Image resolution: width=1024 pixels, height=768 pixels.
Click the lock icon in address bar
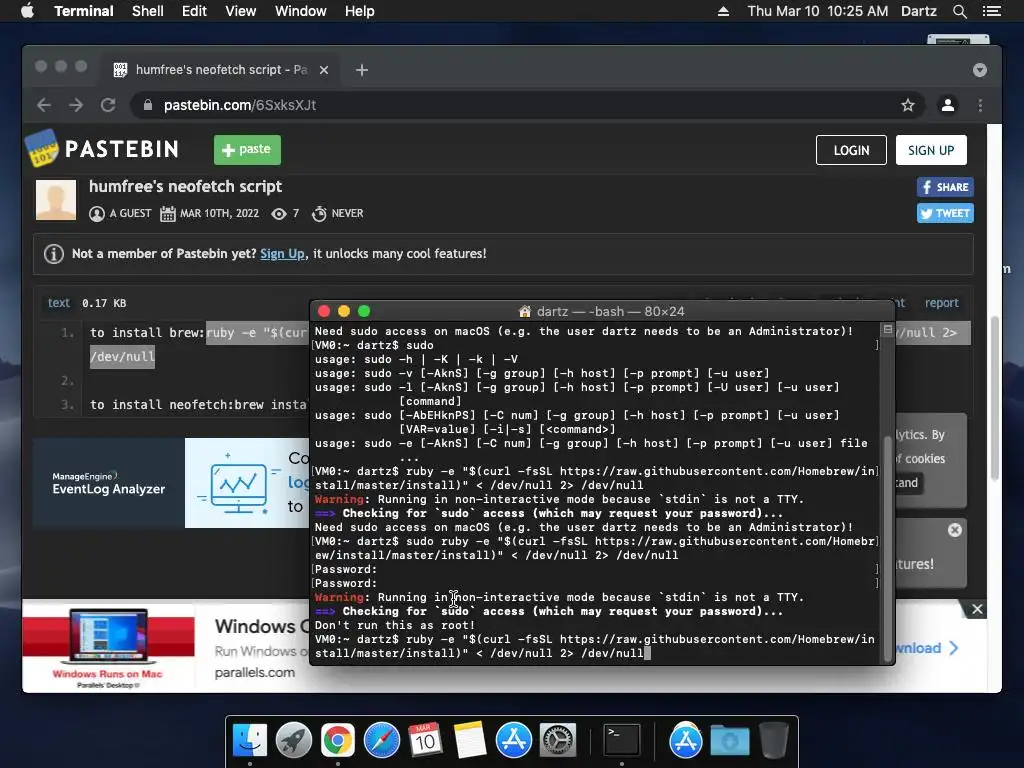tap(148, 105)
